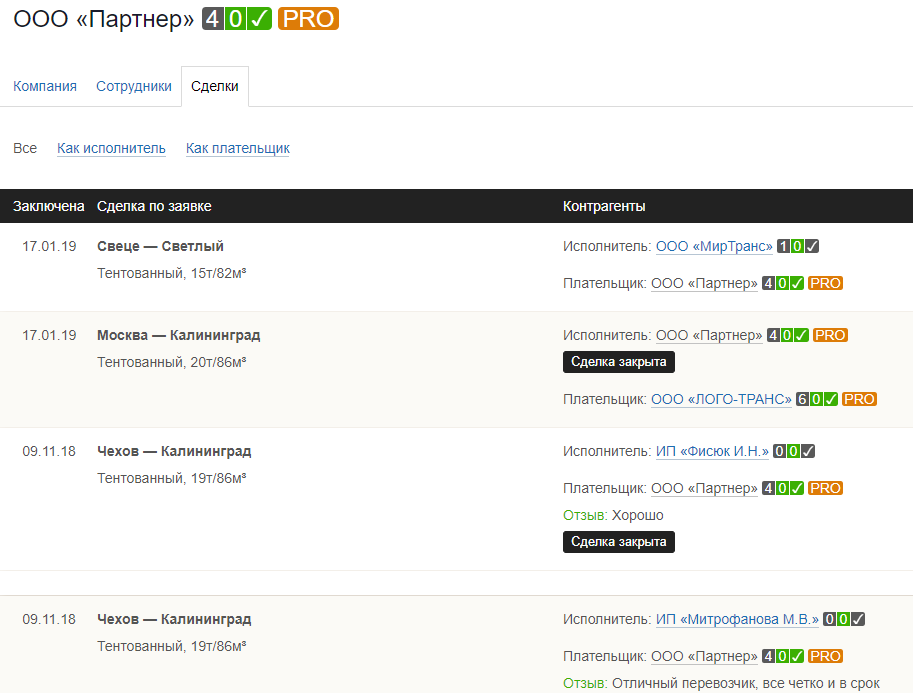Select the Сделки tab
The width and height of the screenshot is (913, 693).
point(215,86)
